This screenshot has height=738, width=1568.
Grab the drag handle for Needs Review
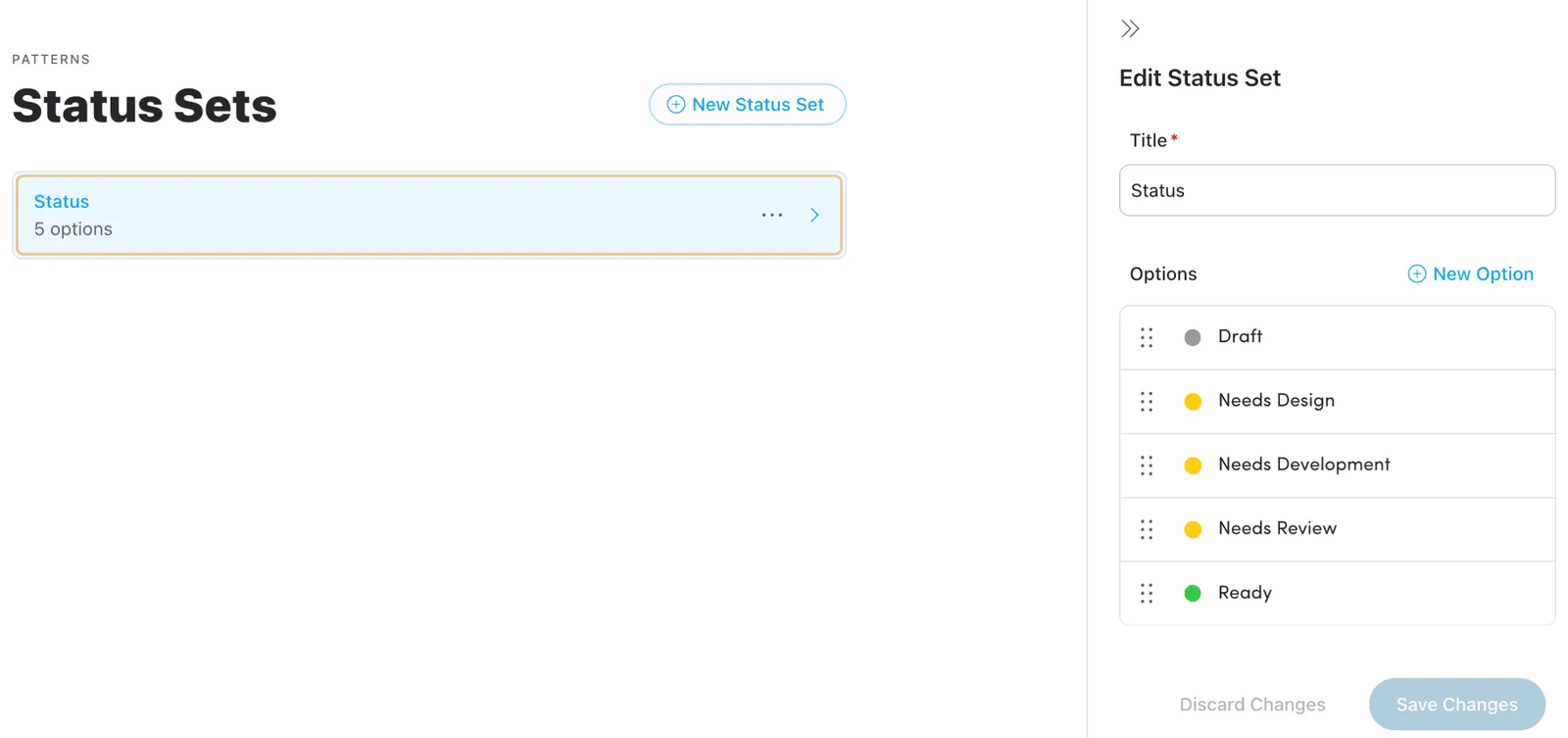(1147, 529)
